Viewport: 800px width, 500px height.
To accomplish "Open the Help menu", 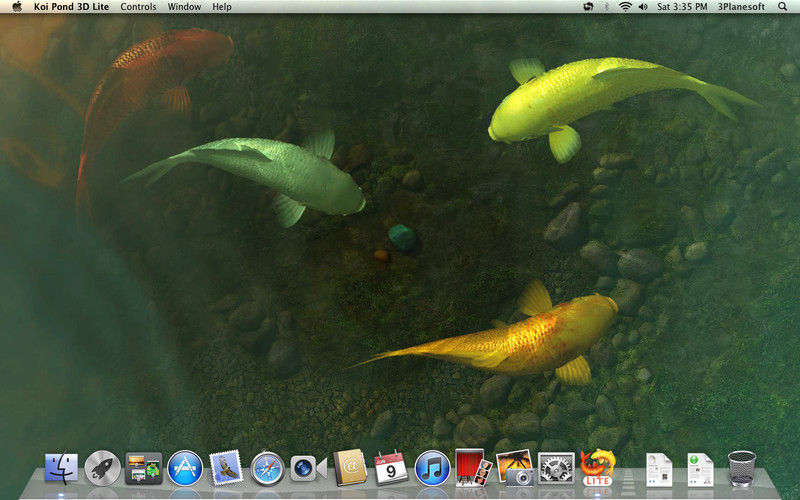I will [x=222, y=7].
